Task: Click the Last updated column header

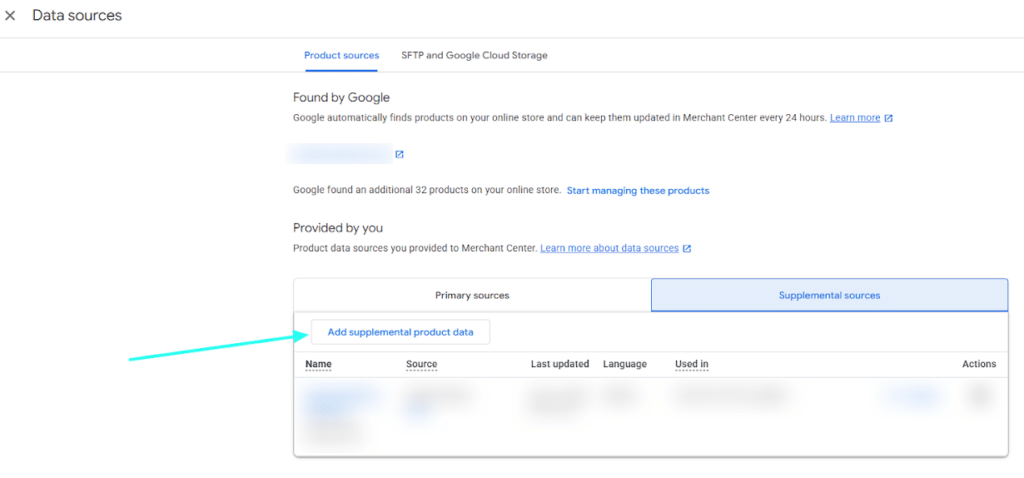Action: pos(559,364)
